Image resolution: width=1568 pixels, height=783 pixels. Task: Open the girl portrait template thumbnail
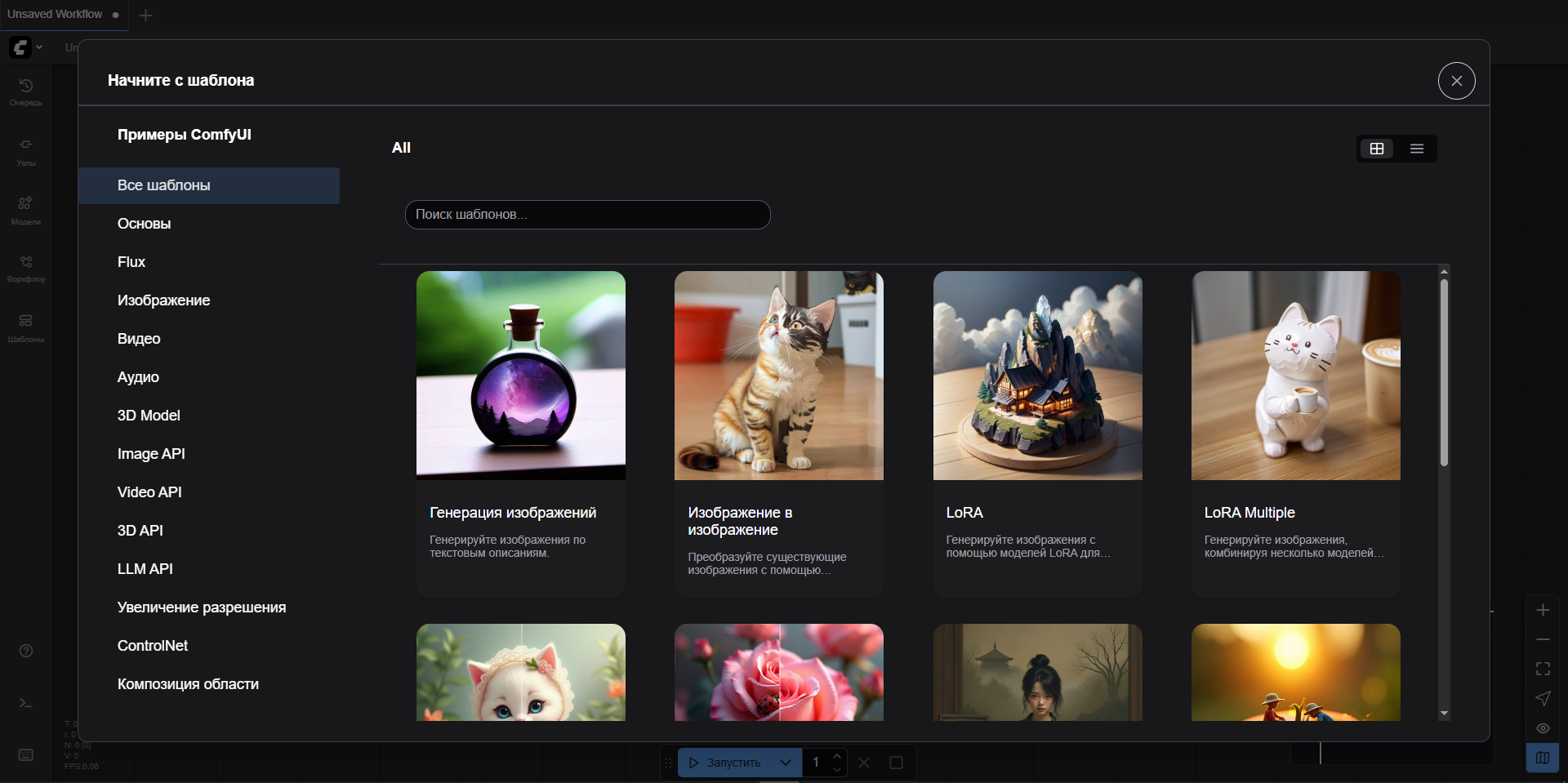point(1037,673)
